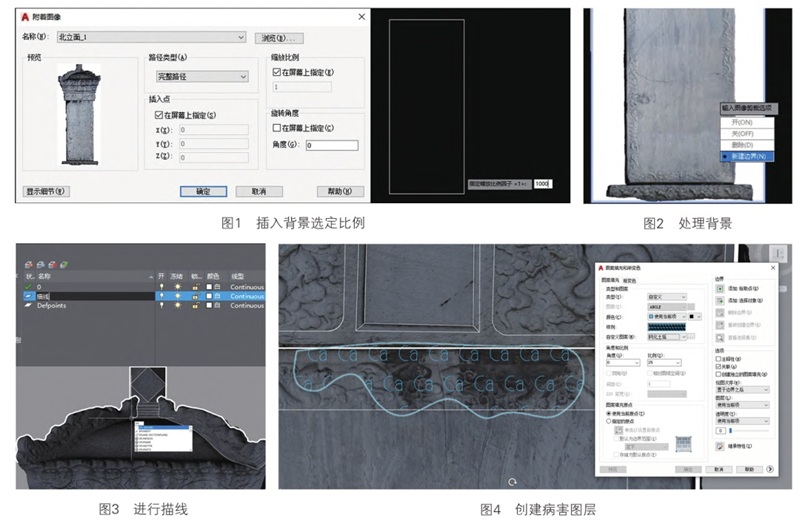Viewport: 800px width, 521px height.
Task: Open color swatch of layer 0
Action: pyautogui.click(x=209, y=287)
